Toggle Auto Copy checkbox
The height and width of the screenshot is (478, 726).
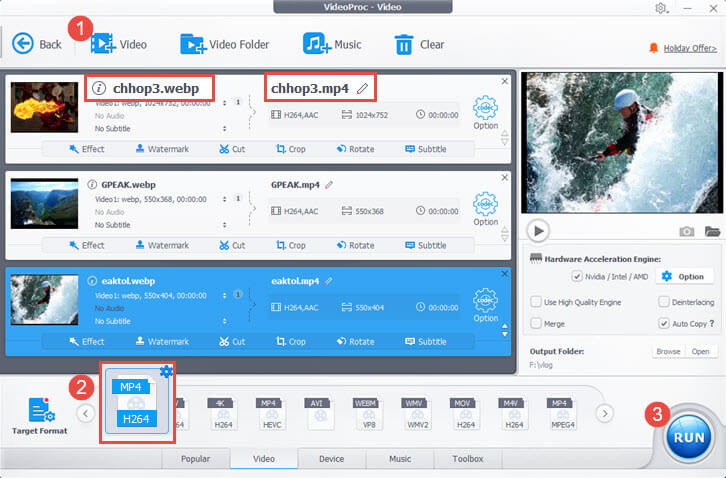coord(663,323)
